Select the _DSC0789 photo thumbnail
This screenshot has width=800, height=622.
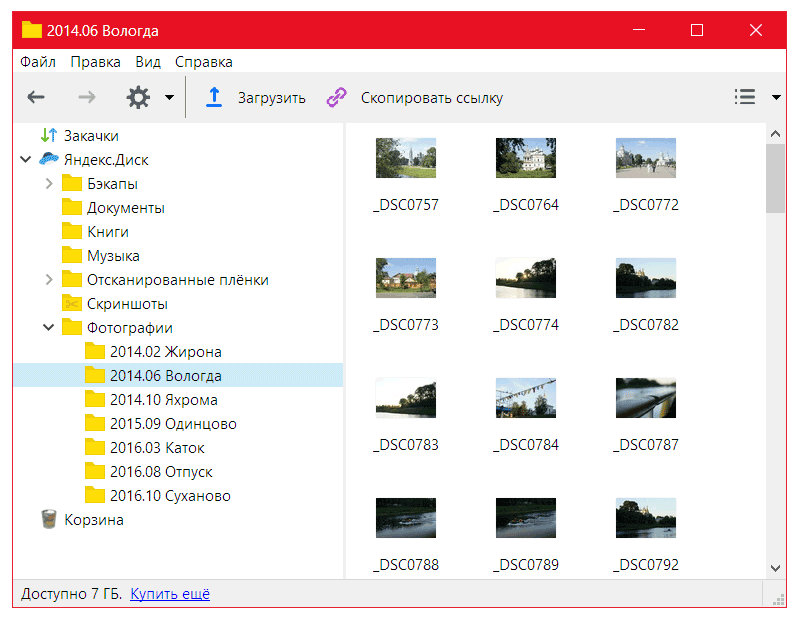pos(526,517)
